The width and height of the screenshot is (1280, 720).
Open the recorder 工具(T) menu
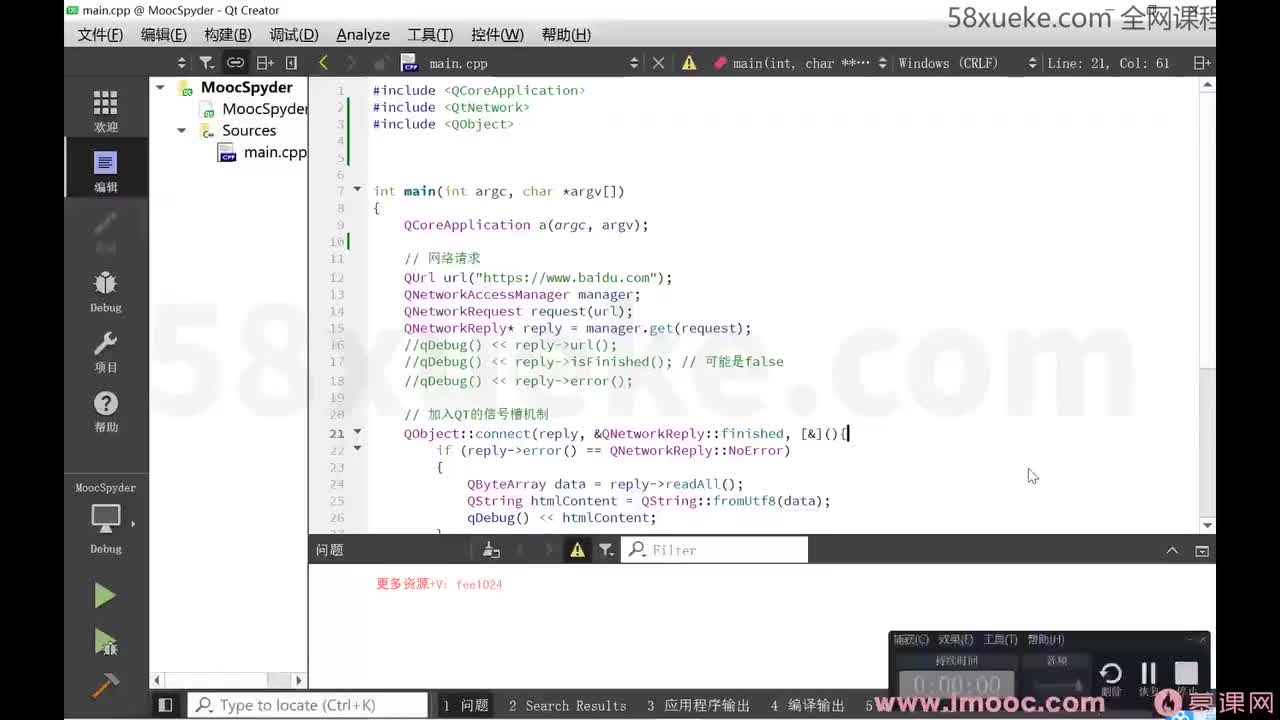click(x=1000, y=640)
